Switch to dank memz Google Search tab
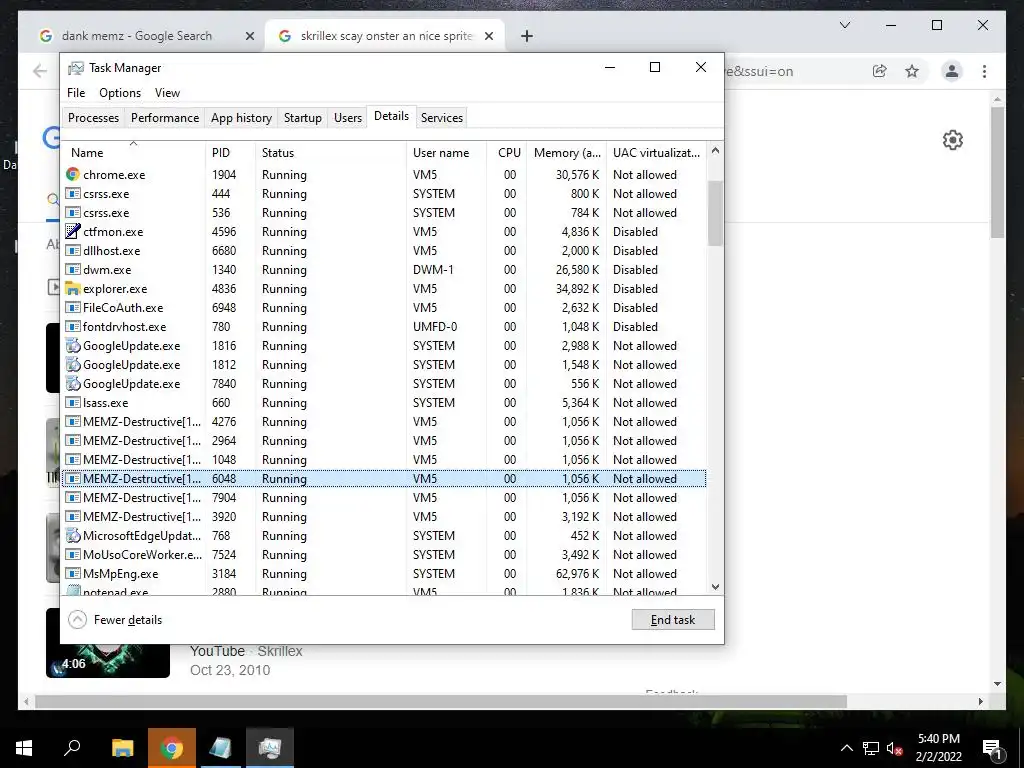The height and width of the screenshot is (768, 1024). pyautogui.click(x=136, y=36)
